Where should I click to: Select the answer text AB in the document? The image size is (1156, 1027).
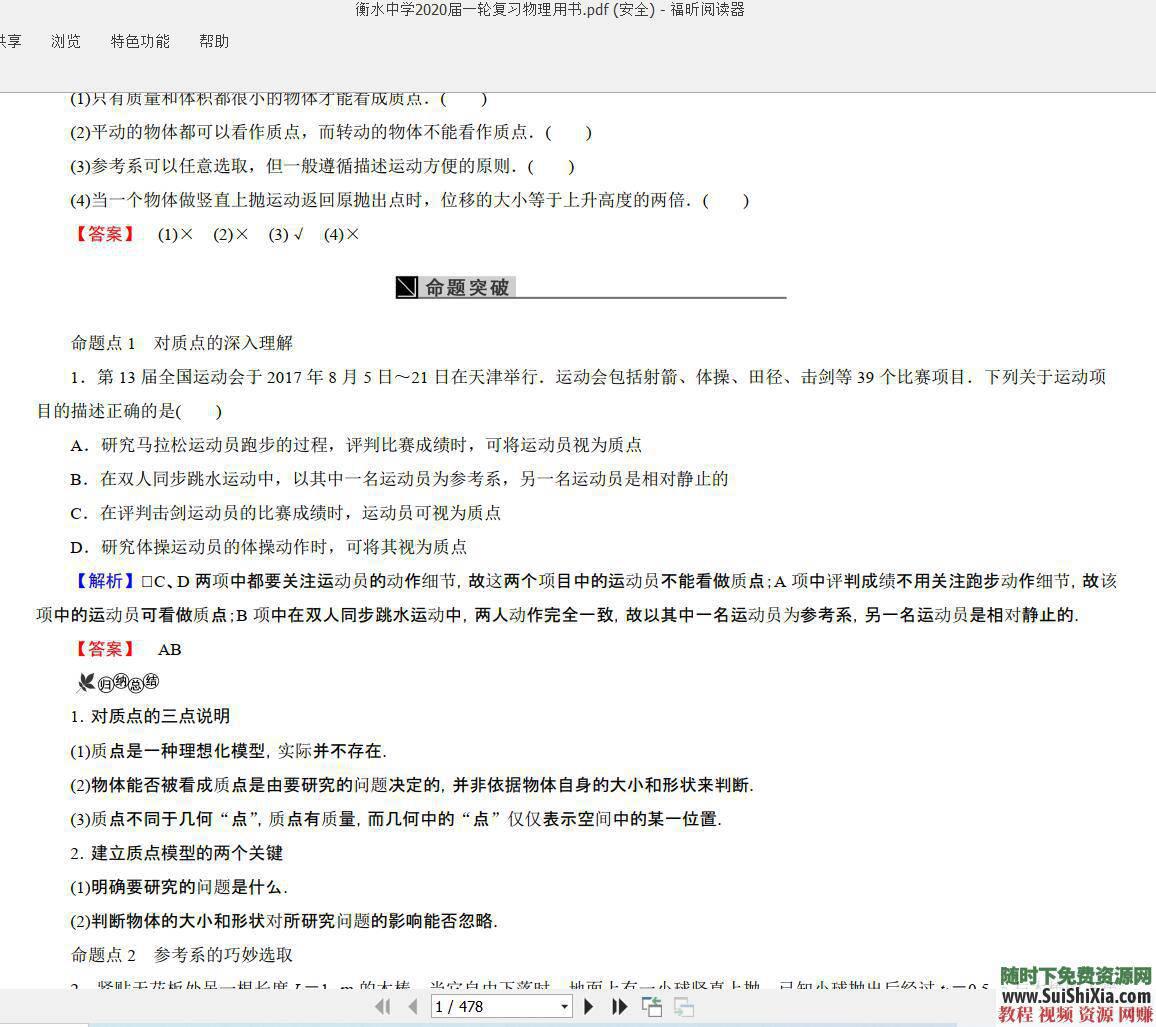[x=170, y=650]
